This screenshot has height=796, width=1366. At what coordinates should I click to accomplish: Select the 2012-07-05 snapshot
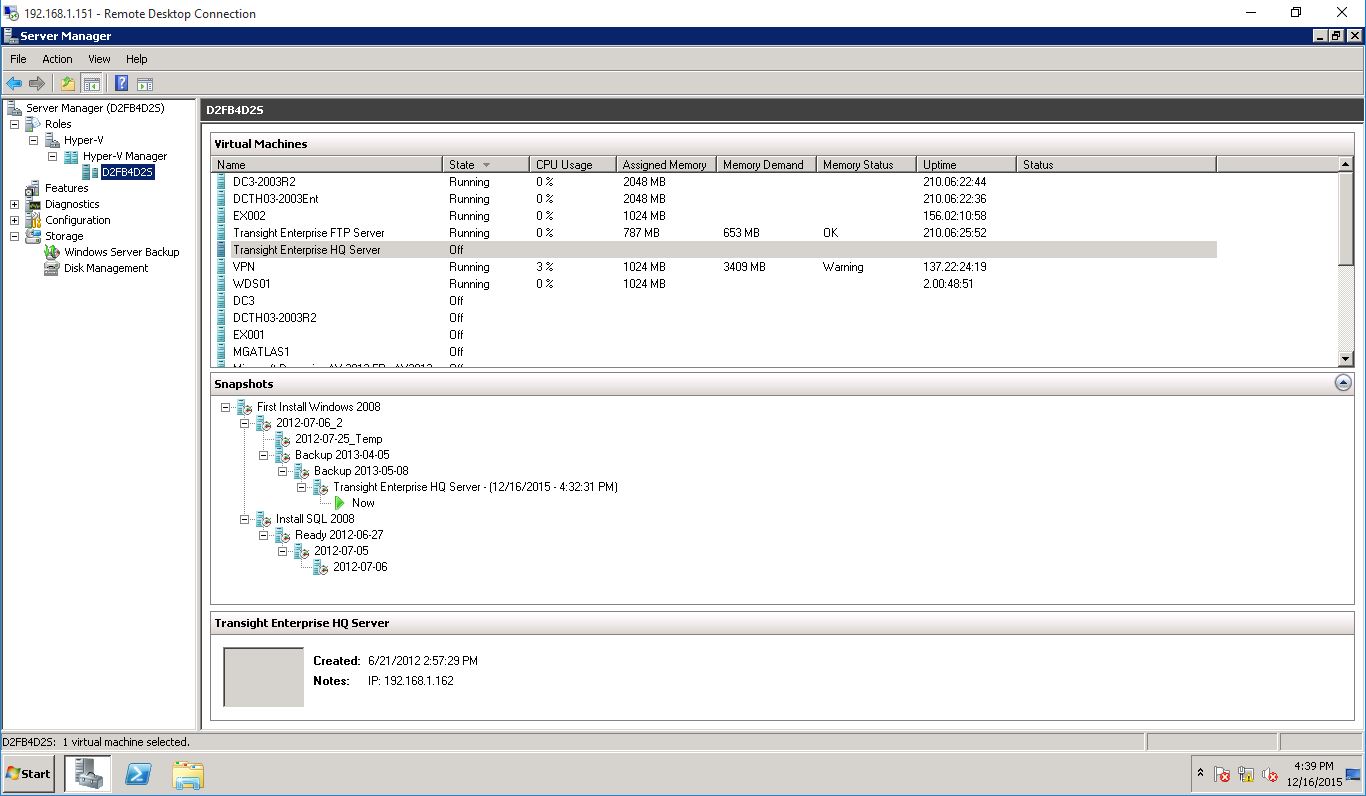(341, 551)
